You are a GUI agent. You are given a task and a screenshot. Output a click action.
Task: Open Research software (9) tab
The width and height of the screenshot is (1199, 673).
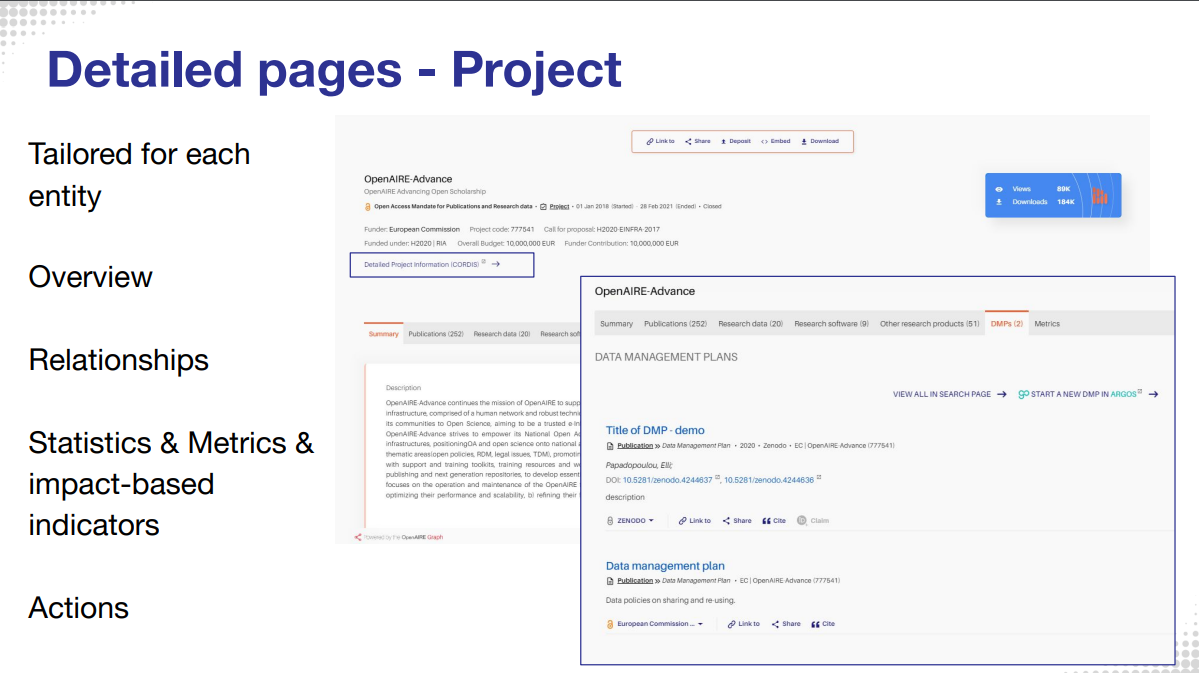[831, 324]
